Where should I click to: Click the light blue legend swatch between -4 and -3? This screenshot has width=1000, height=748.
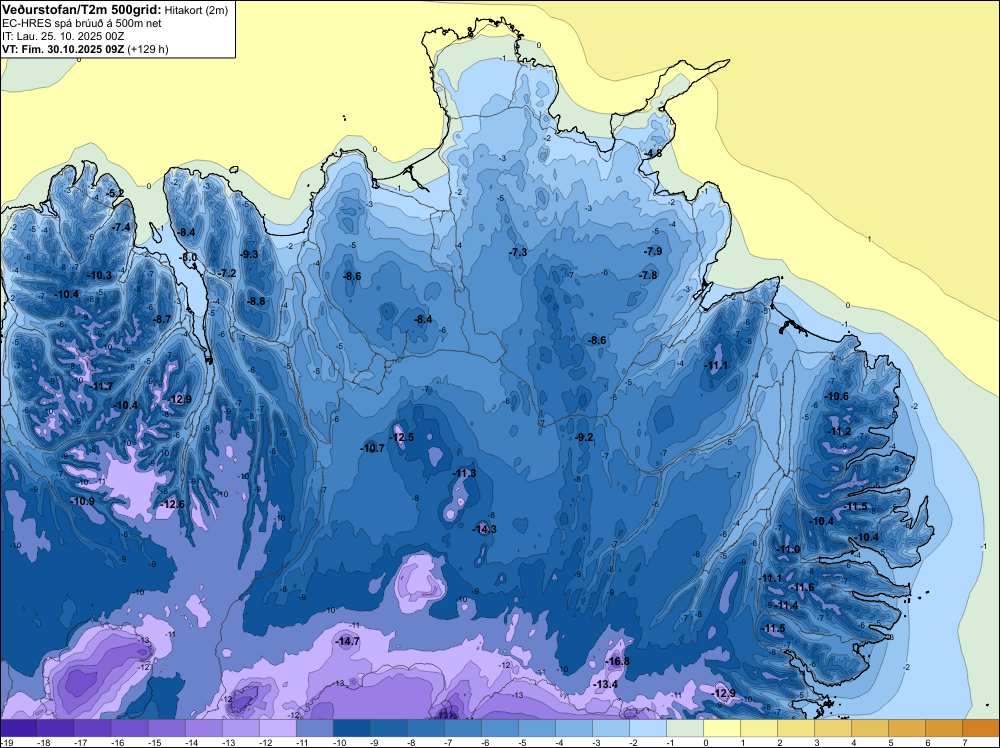574,728
